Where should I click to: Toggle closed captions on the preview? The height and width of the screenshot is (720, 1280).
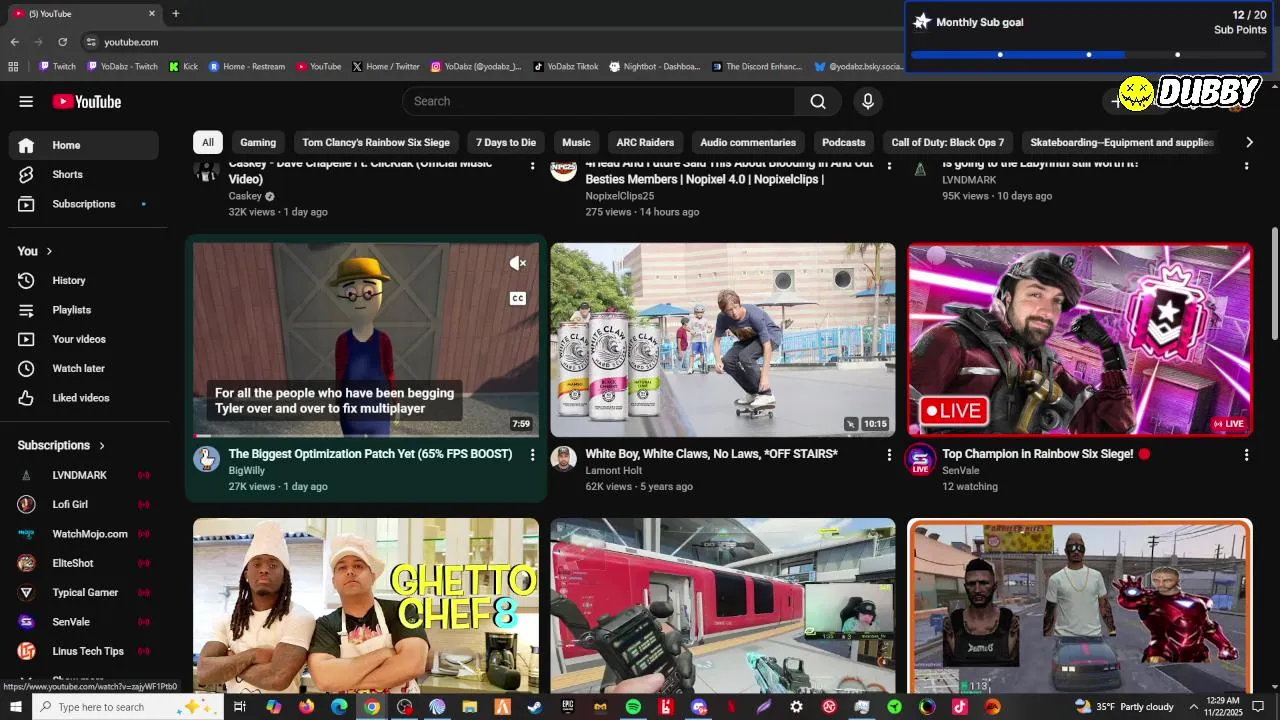(518, 298)
